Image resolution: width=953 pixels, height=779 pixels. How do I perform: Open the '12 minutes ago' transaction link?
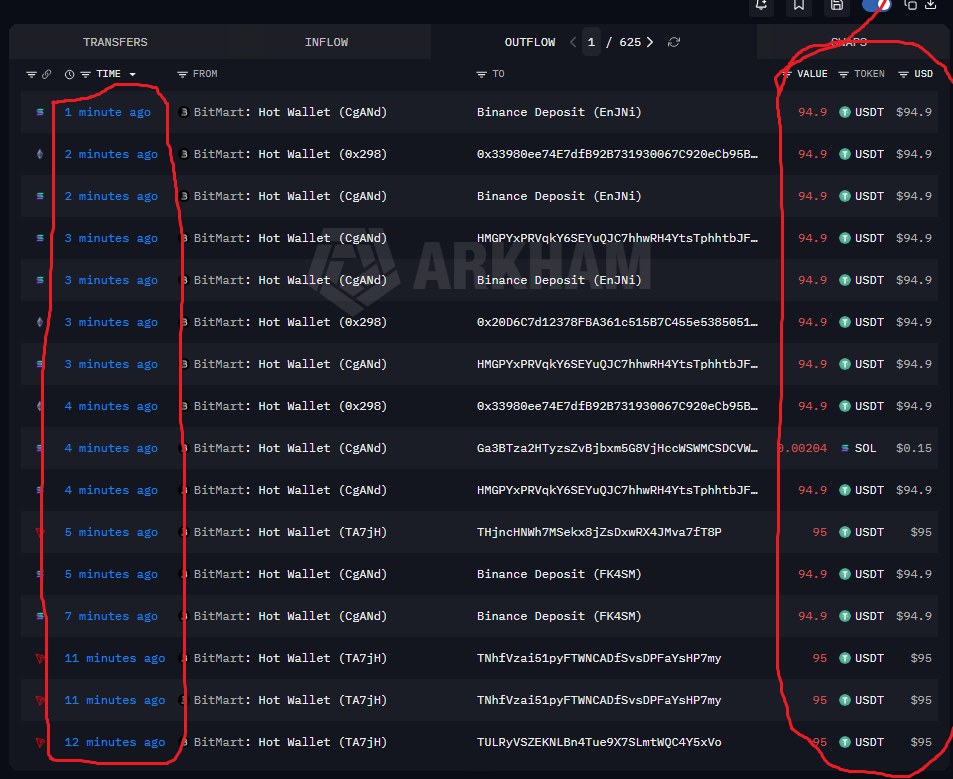(115, 742)
